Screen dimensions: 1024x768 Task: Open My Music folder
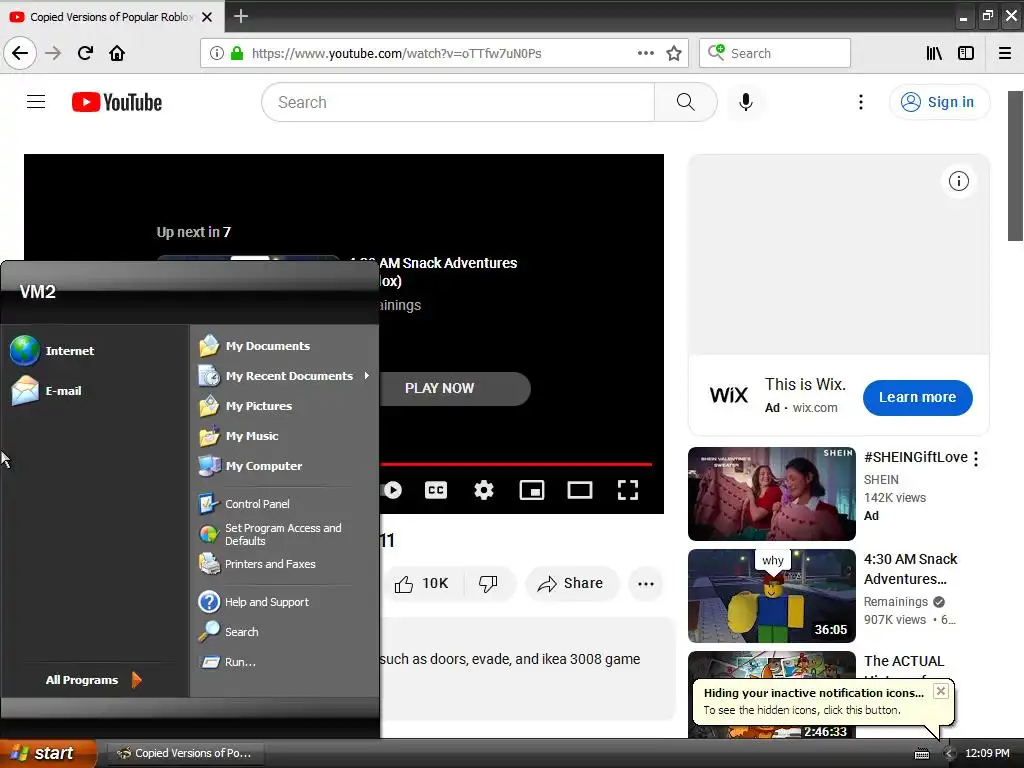coord(239,436)
